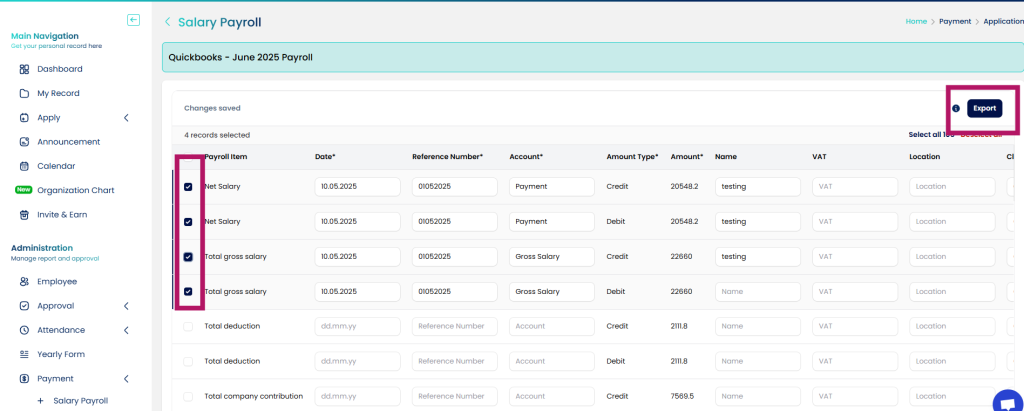The height and width of the screenshot is (411, 1024).
Task: Go to Payment breadcrumb link
Action: click(954, 22)
